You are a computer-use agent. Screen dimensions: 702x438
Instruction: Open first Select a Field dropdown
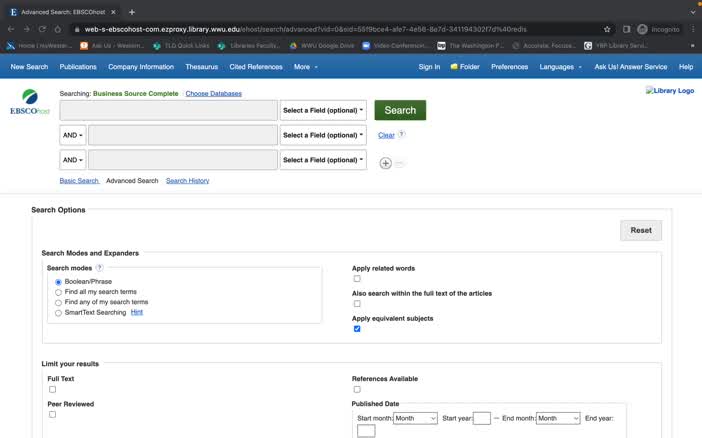[x=323, y=110]
